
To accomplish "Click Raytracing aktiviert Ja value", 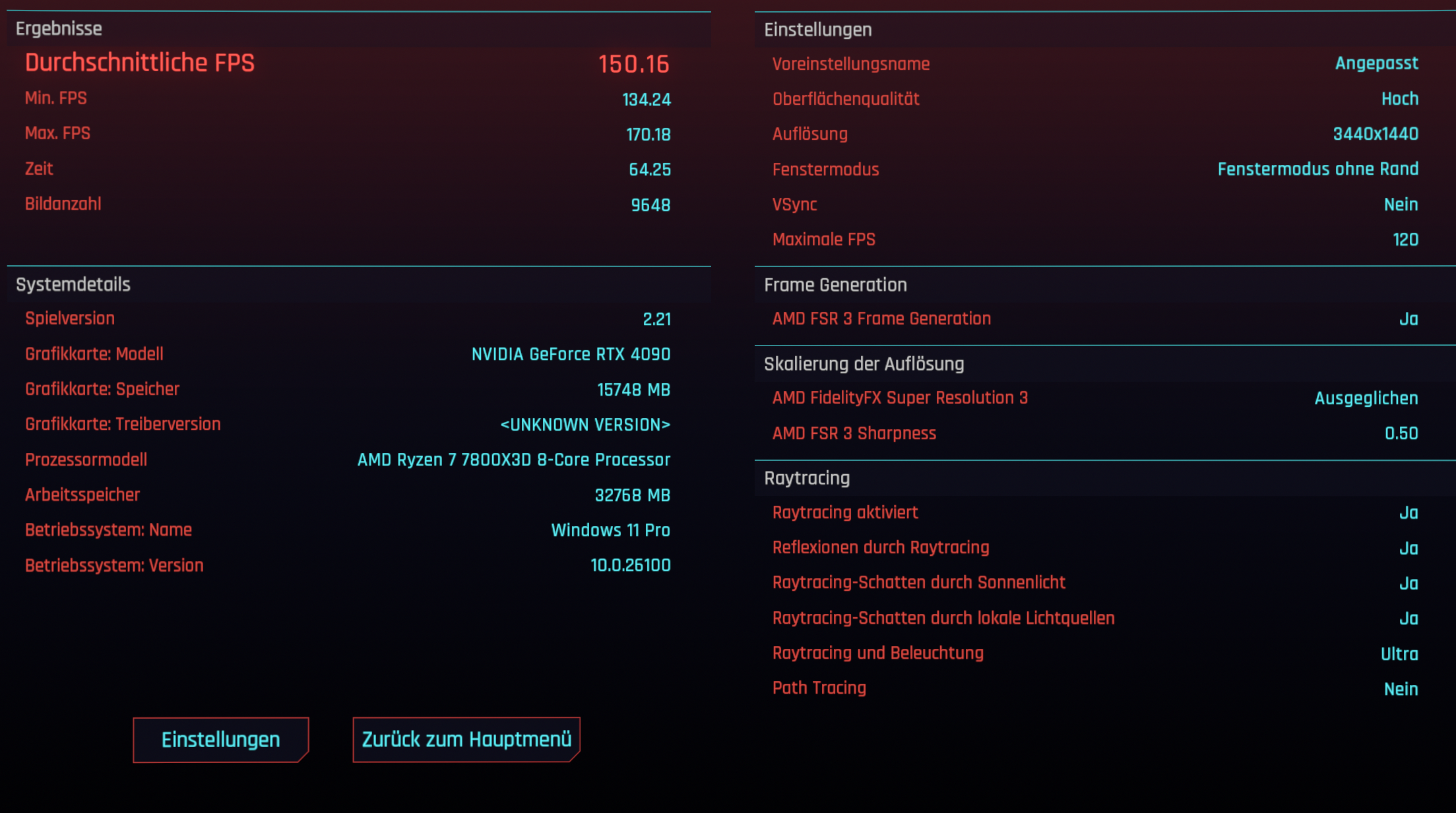I will click(x=1408, y=513).
